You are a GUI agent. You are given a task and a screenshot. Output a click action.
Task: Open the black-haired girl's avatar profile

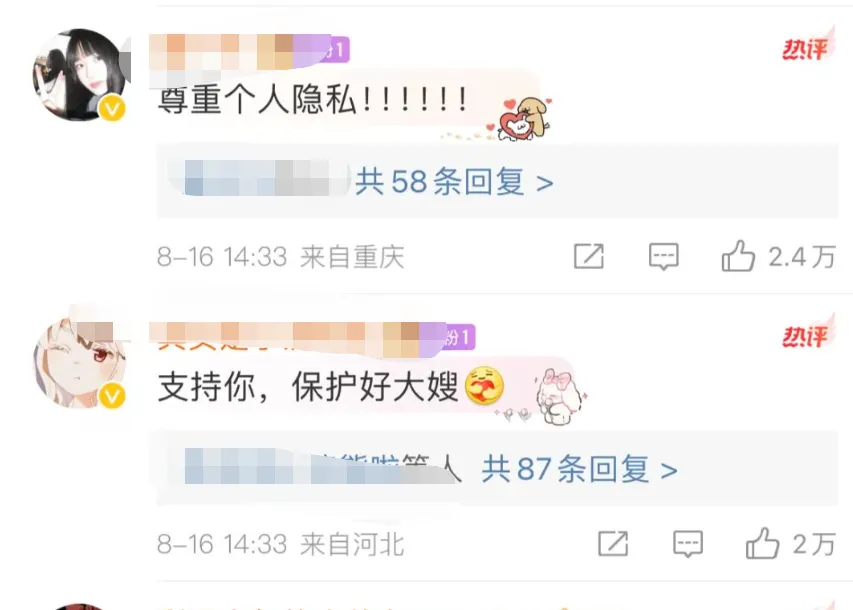[x=79, y=75]
